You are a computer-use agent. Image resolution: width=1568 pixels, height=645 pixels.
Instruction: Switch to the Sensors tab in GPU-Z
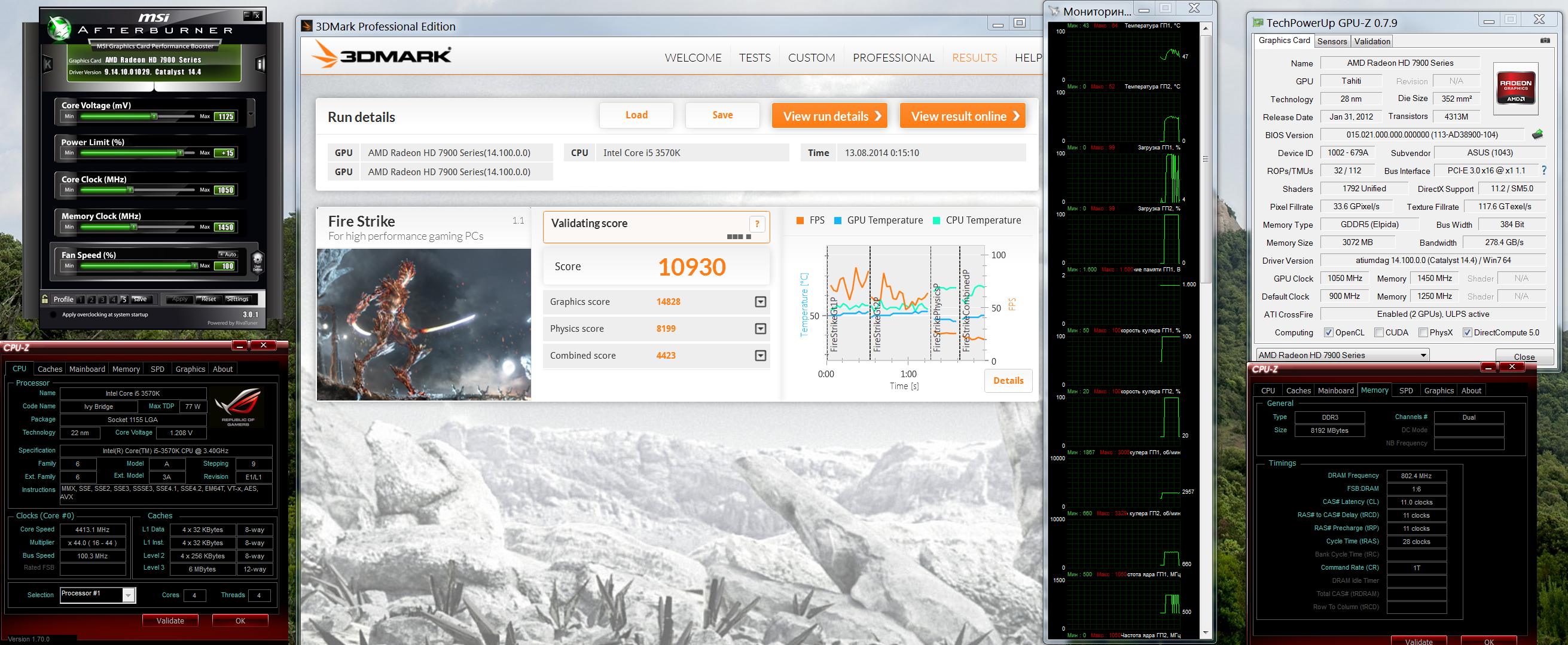pos(1332,41)
